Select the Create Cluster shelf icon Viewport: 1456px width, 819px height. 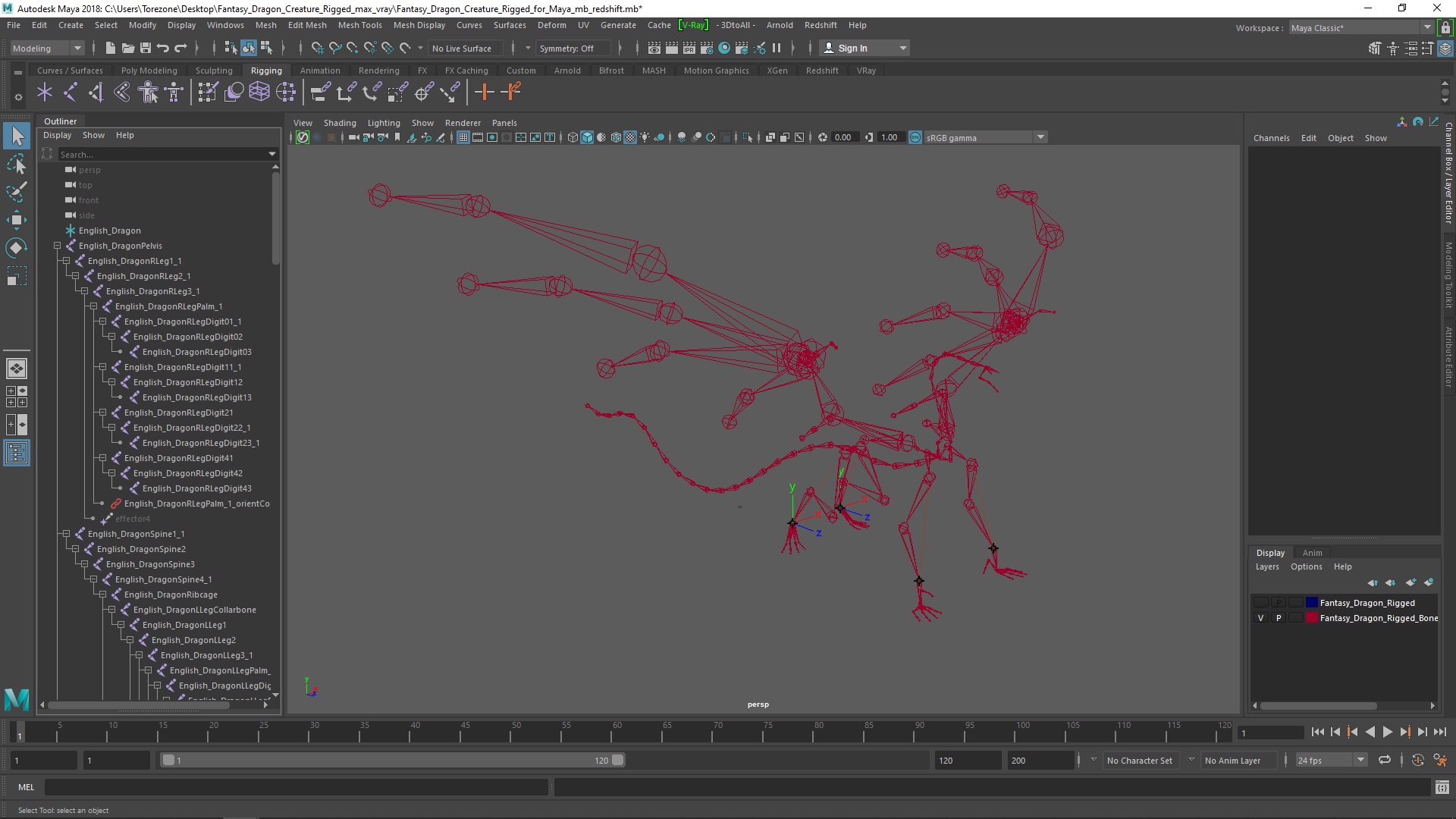pyautogui.click(x=285, y=93)
